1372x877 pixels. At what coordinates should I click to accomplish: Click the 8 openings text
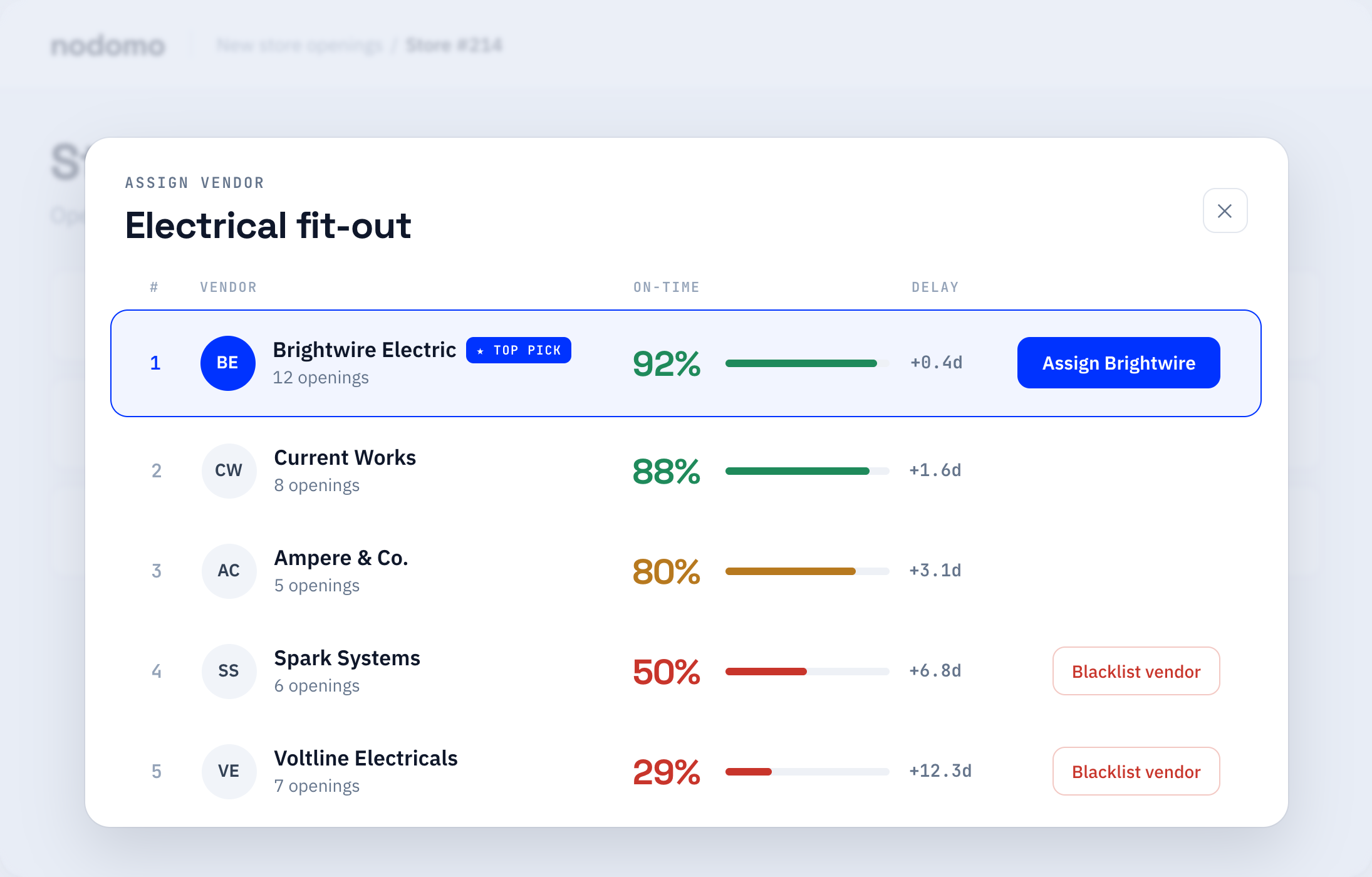[x=317, y=485]
